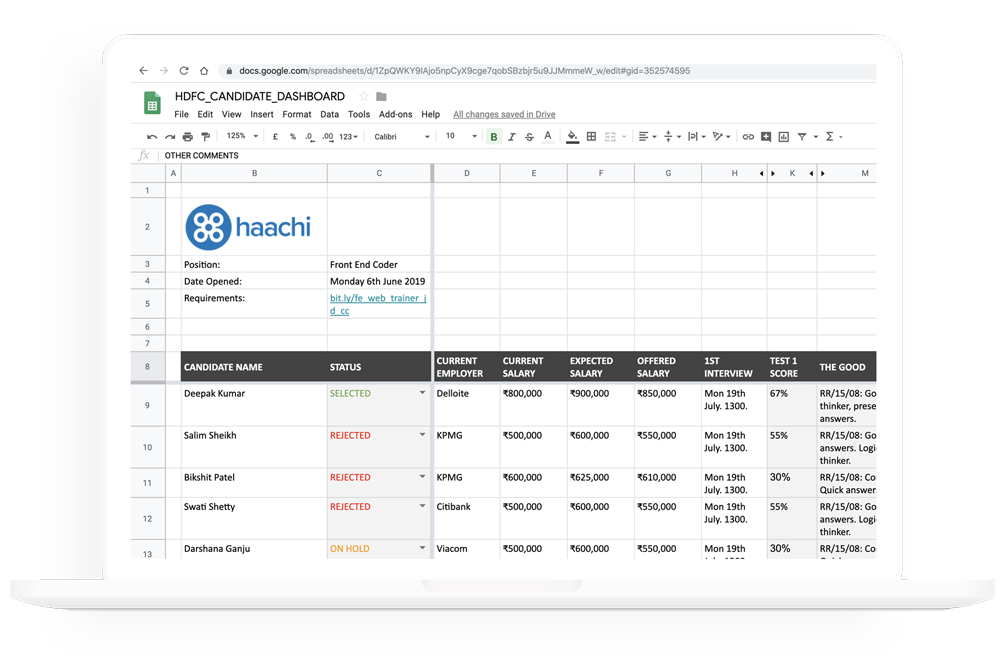This screenshot has width=1000, height=670.
Task: Click the insert comment icon
Action: tap(766, 136)
